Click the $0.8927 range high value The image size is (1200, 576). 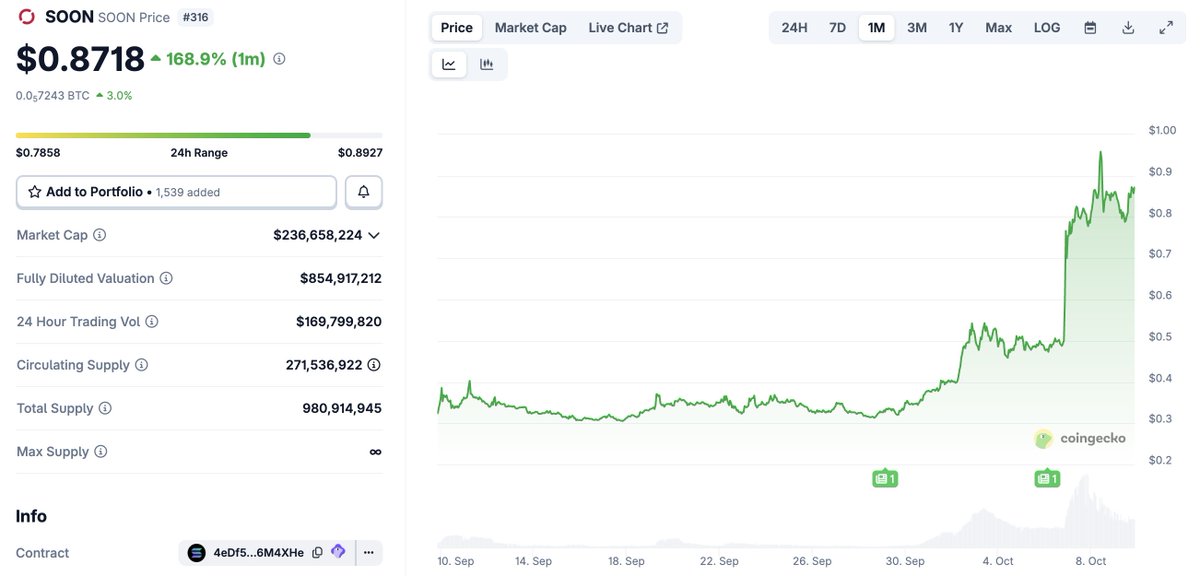pyautogui.click(x=360, y=153)
